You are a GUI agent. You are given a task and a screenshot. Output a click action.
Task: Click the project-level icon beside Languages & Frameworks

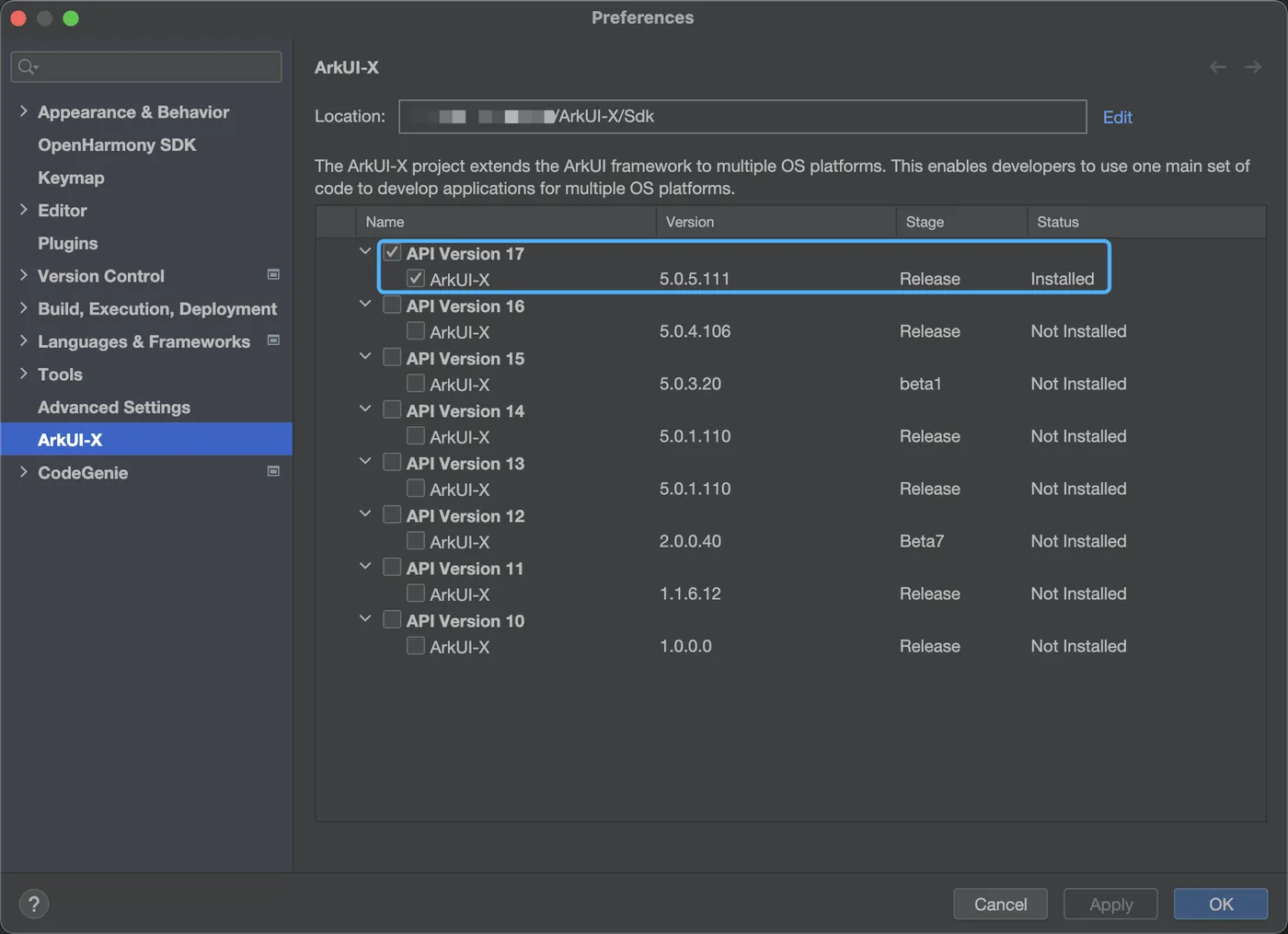coord(273,340)
